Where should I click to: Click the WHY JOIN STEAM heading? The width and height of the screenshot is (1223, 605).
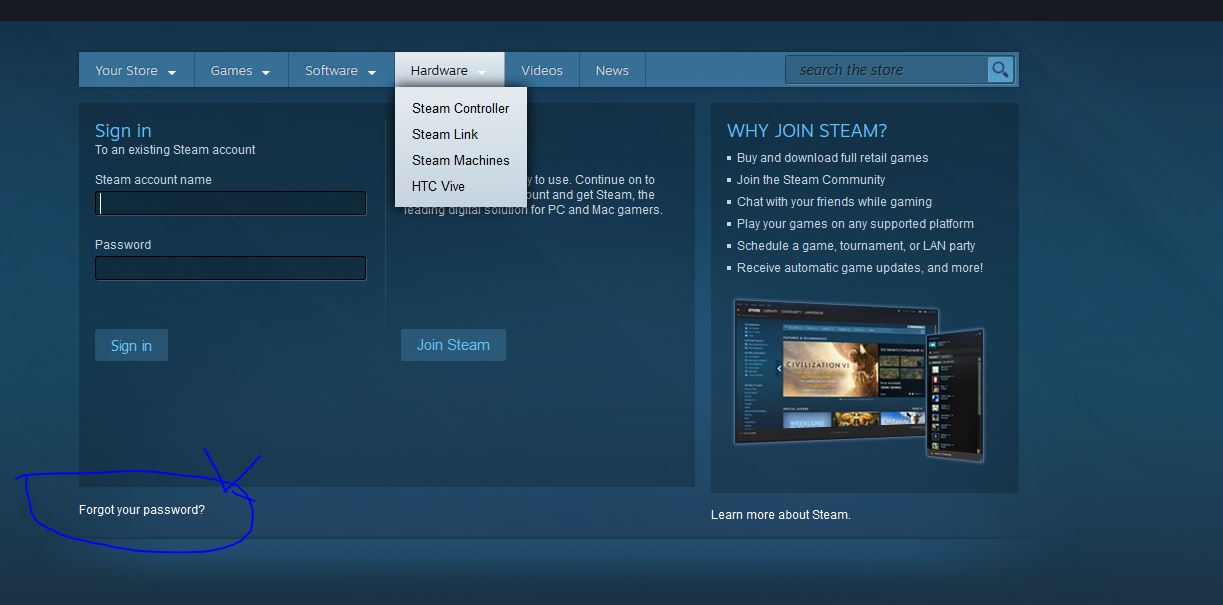(x=807, y=131)
